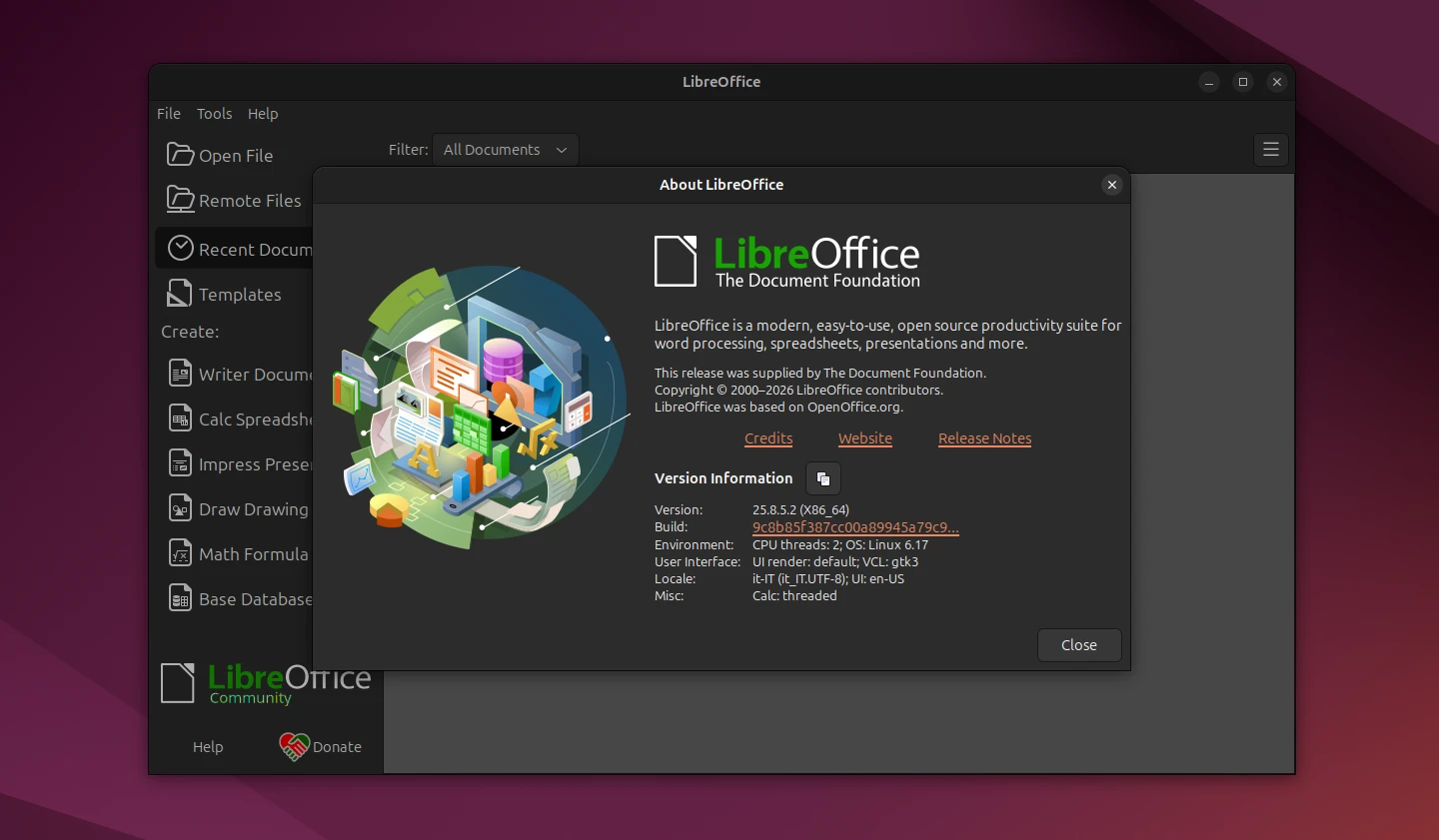
Task: Open the File menu
Action: [168, 113]
